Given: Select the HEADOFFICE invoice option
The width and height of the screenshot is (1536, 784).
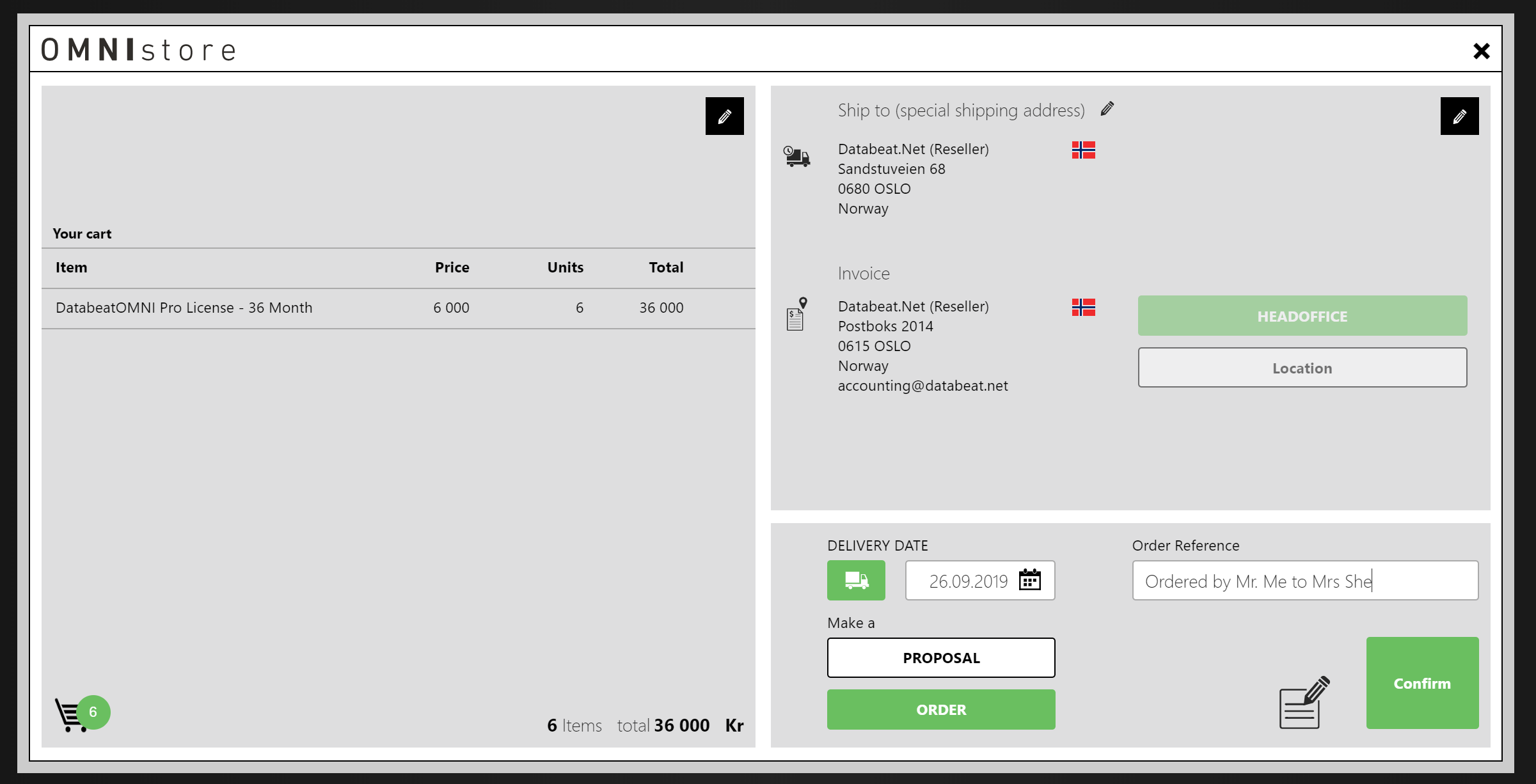Looking at the screenshot, I should click(1302, 316).
